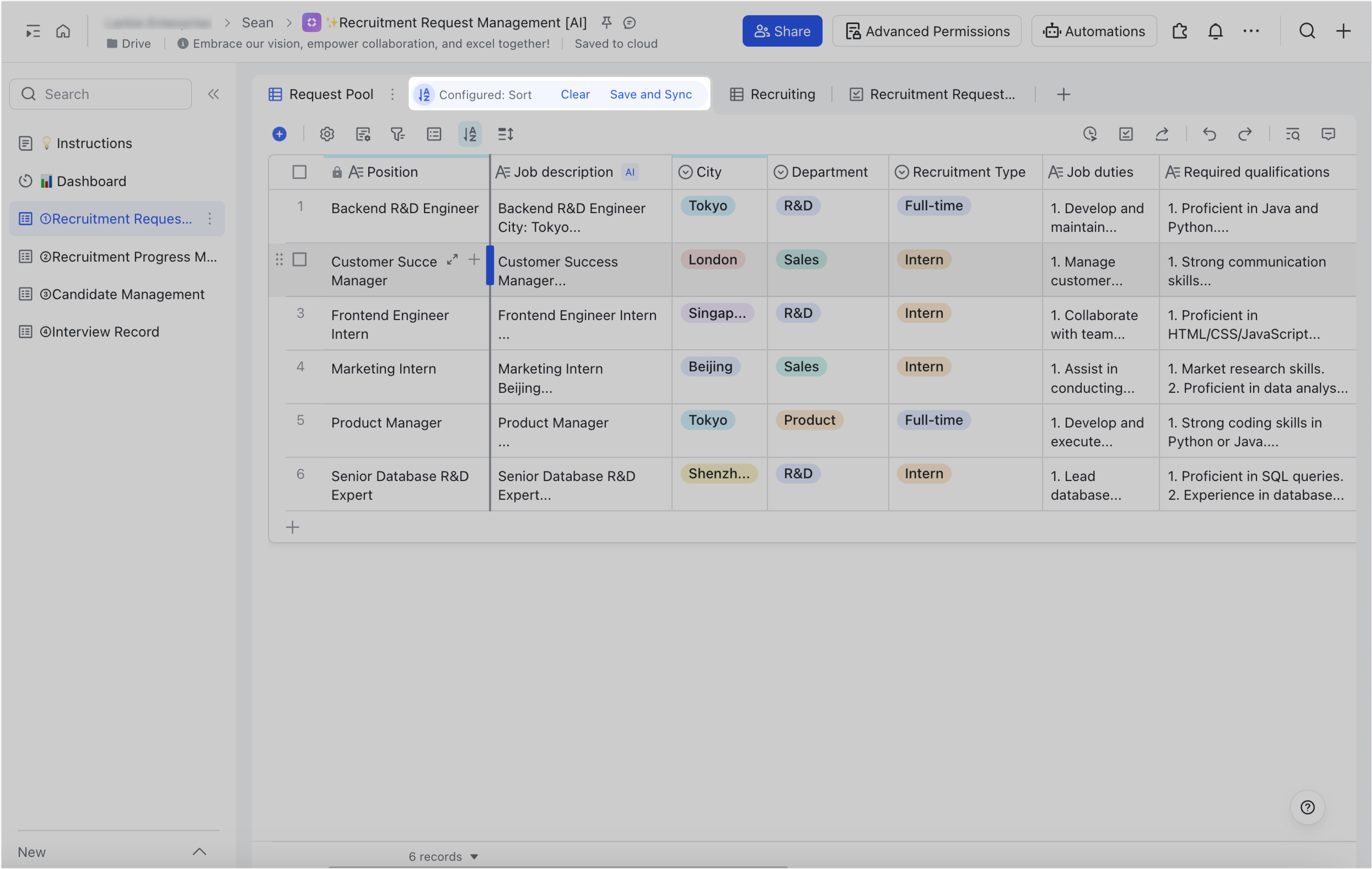Go to home via house icon

pos(63,31)
